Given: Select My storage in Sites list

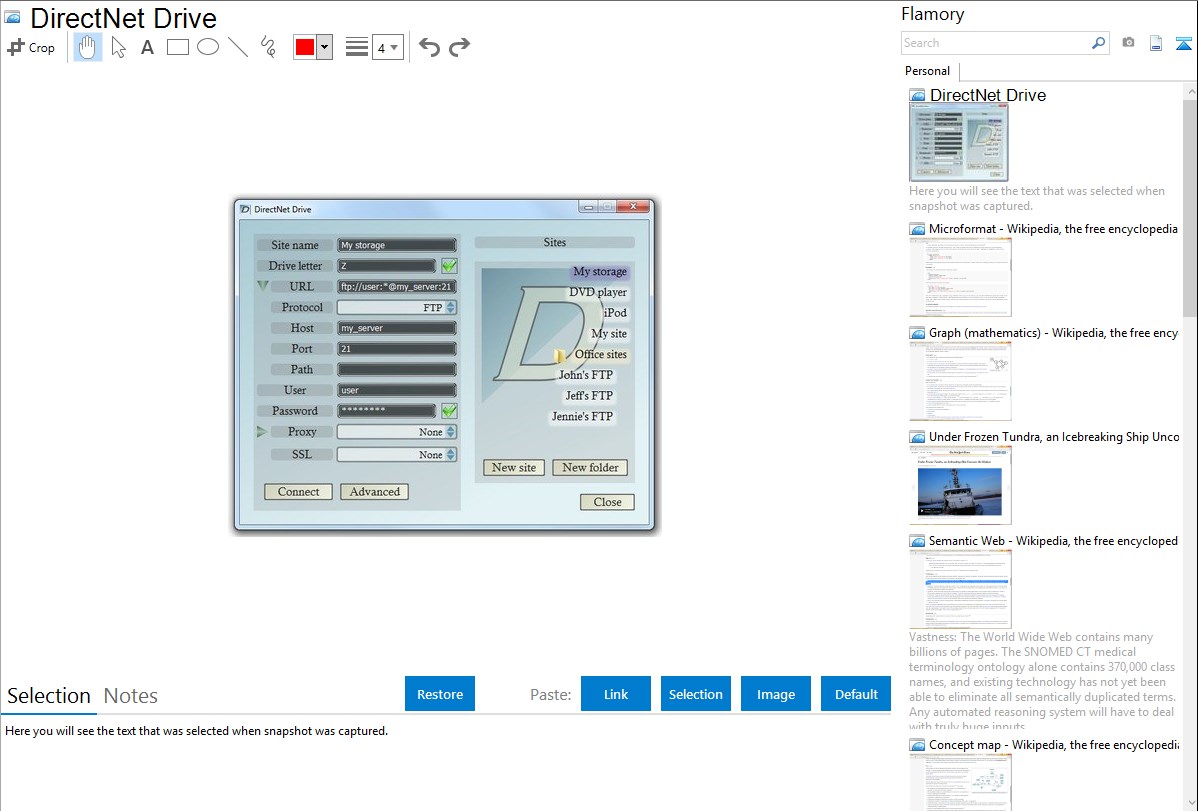Looking at the screenshot, I should point(600,271).
